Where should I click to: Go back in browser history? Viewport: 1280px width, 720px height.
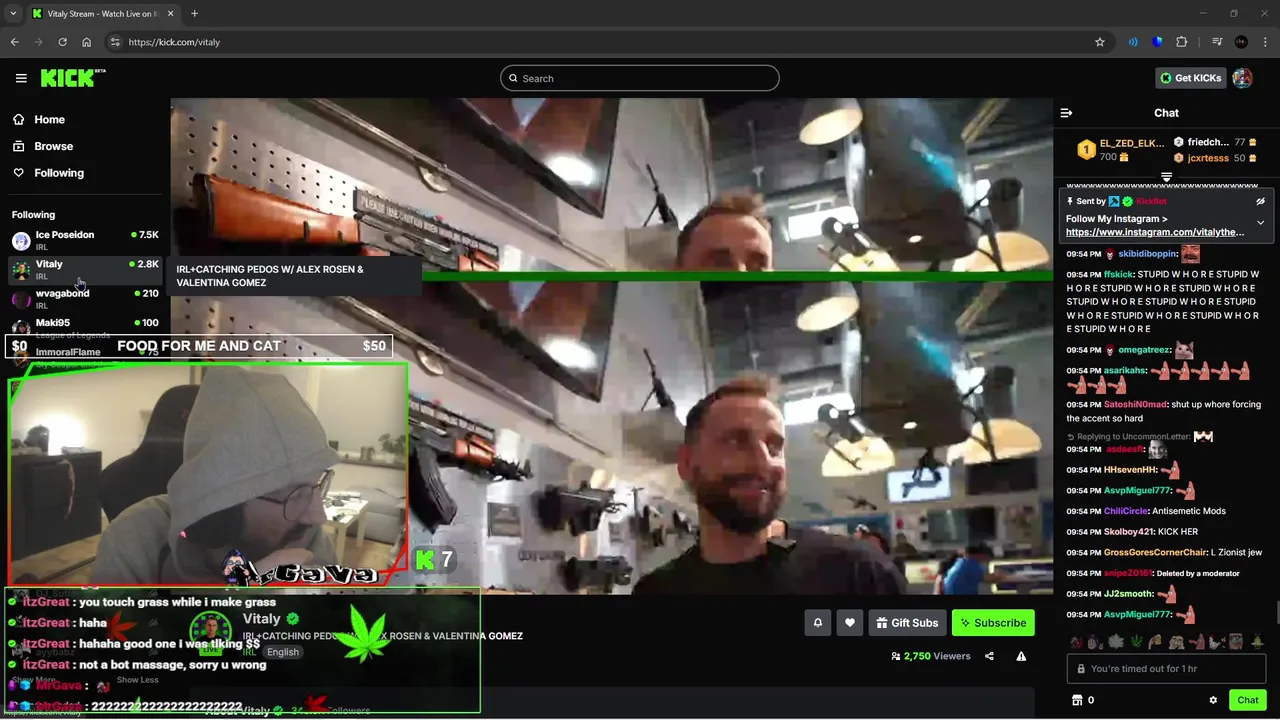tap(15, 42)
